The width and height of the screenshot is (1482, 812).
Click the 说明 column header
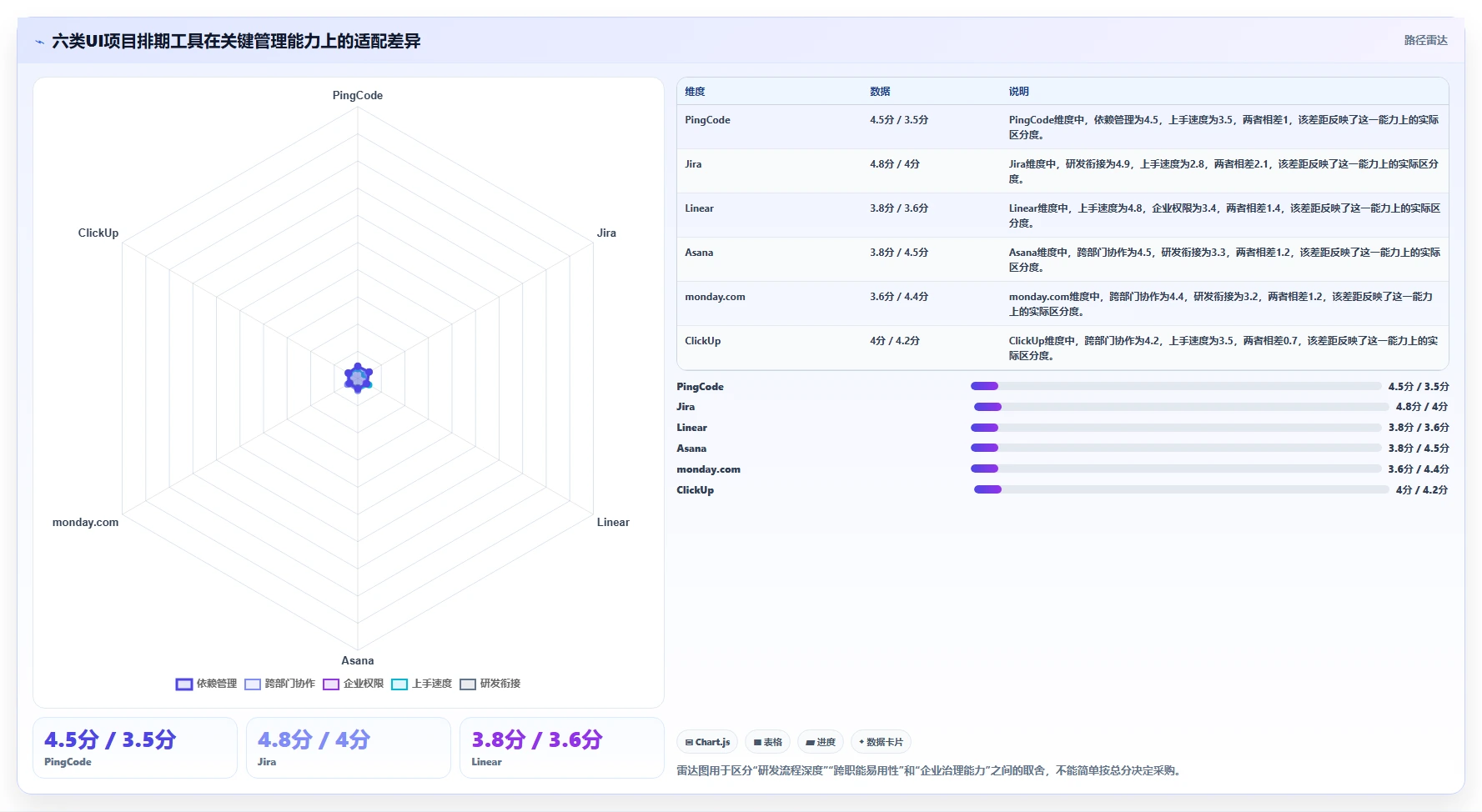point(1018,92)
